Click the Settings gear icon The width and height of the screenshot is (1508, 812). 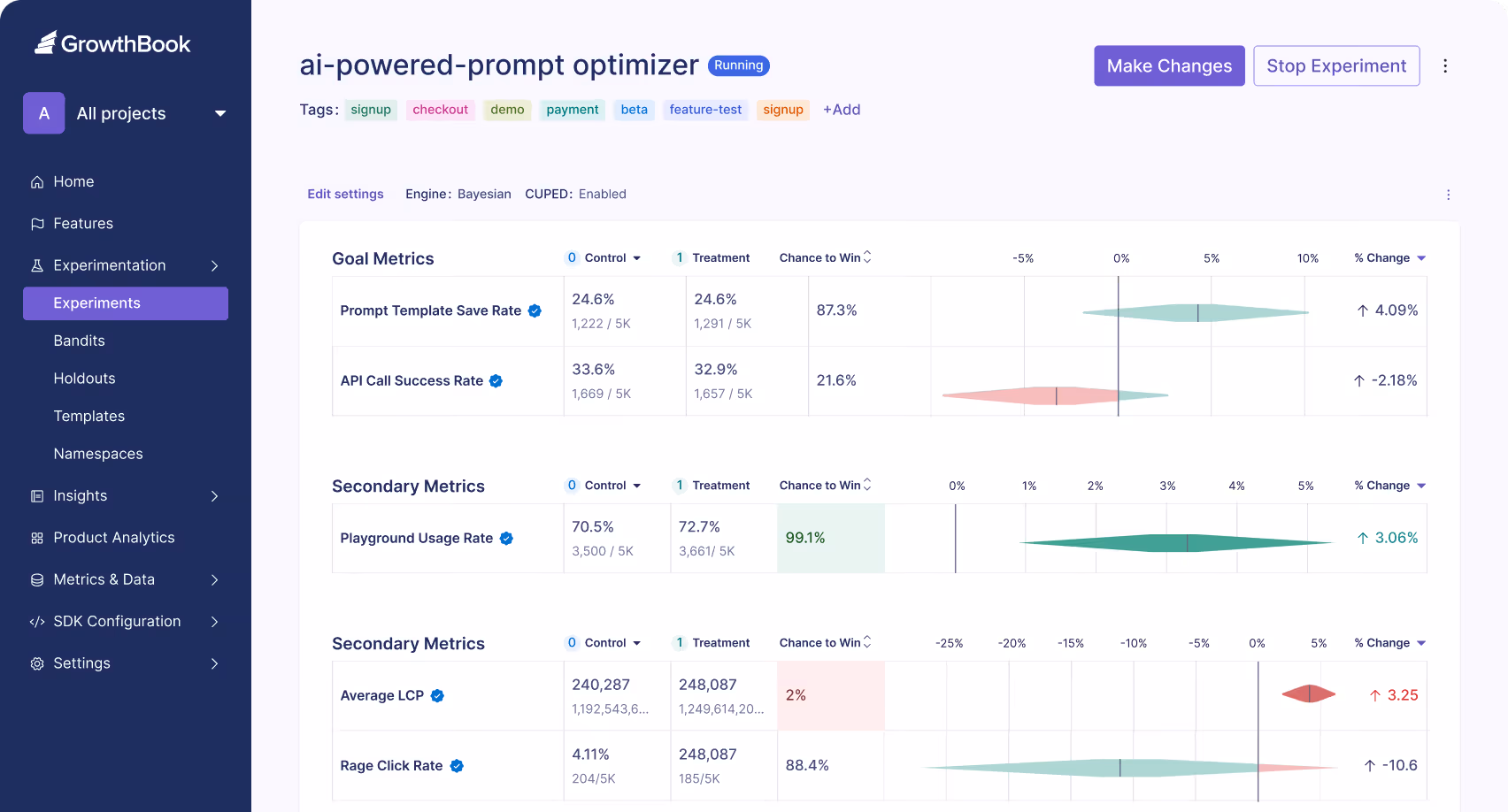tap(36, 663)
